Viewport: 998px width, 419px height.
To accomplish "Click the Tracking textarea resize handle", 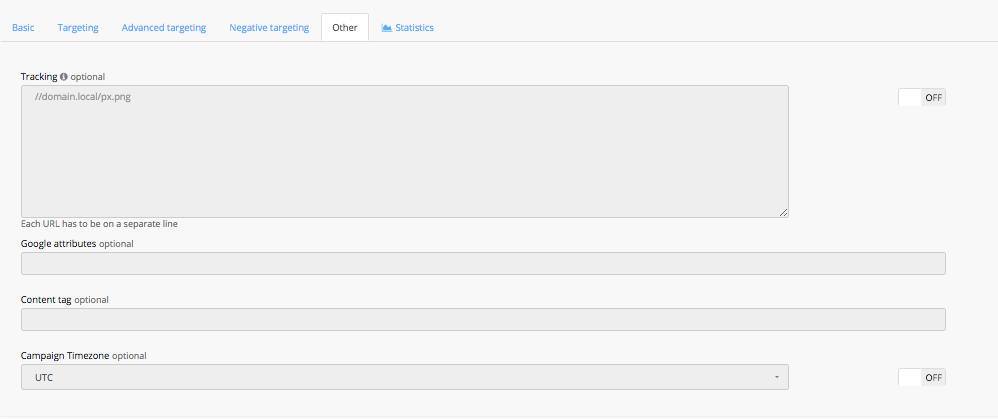I will point(783,212).
